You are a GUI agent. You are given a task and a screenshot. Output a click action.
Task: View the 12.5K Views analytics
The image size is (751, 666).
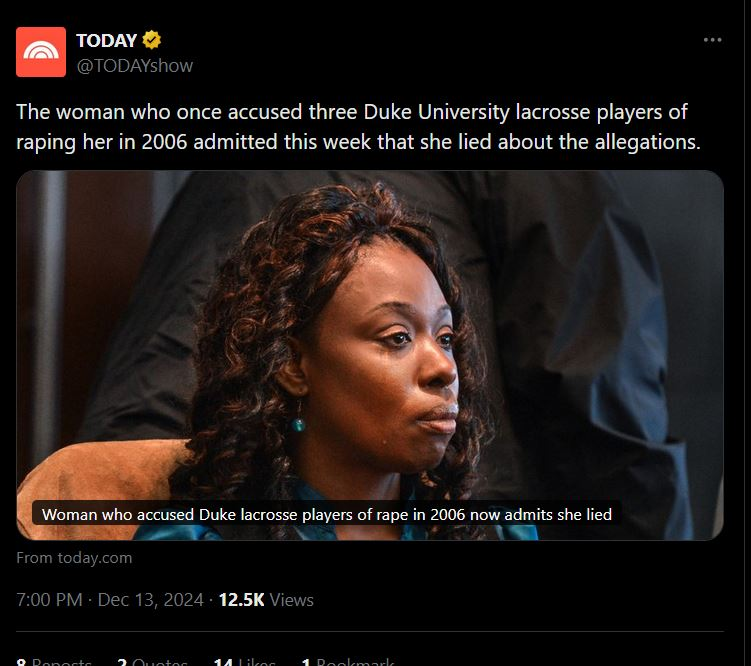265,600
